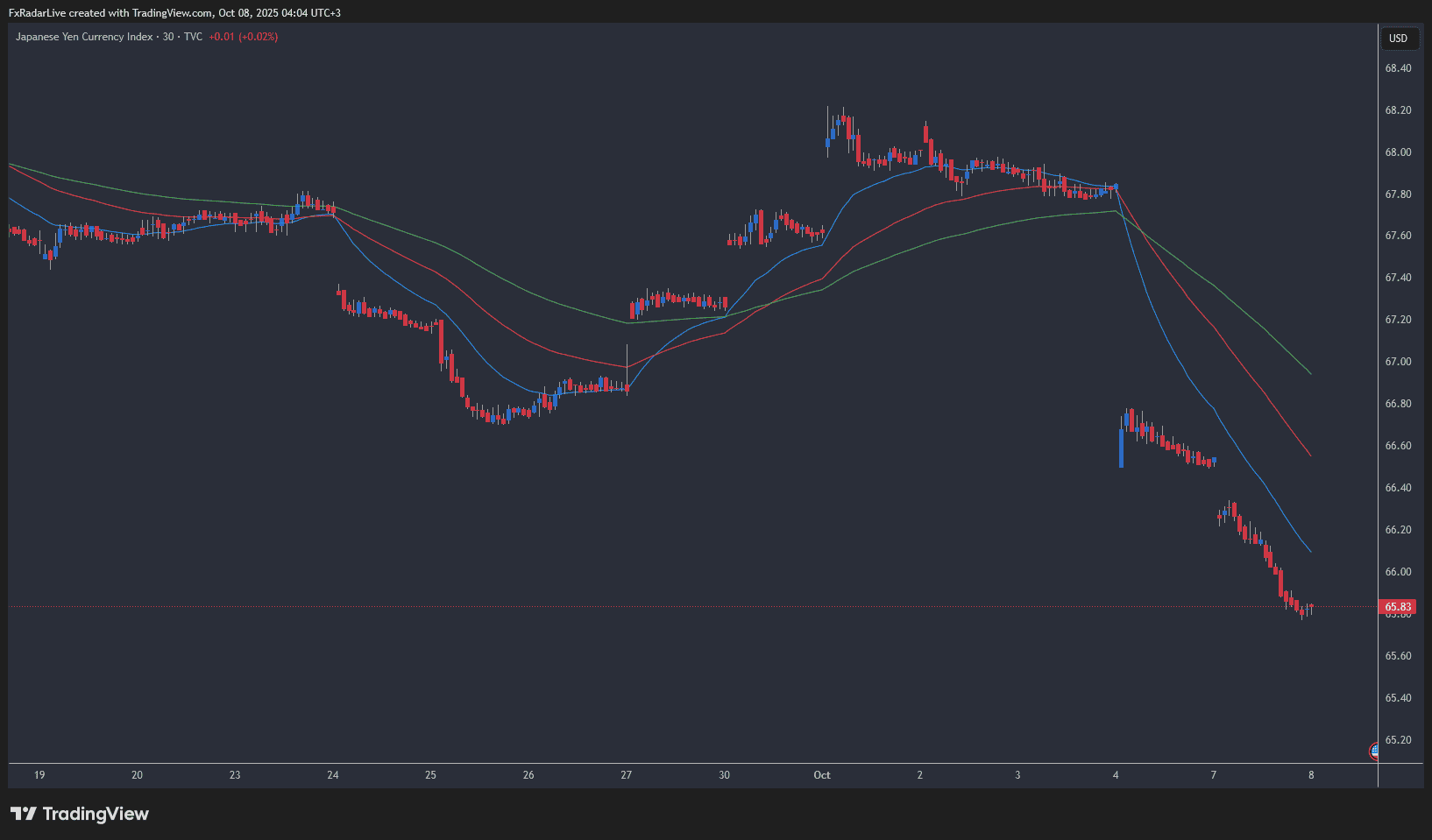Viewport: 1432px width, 840px height.
Task: Select the green moving average line's right end
Action: pos(1309,372)
